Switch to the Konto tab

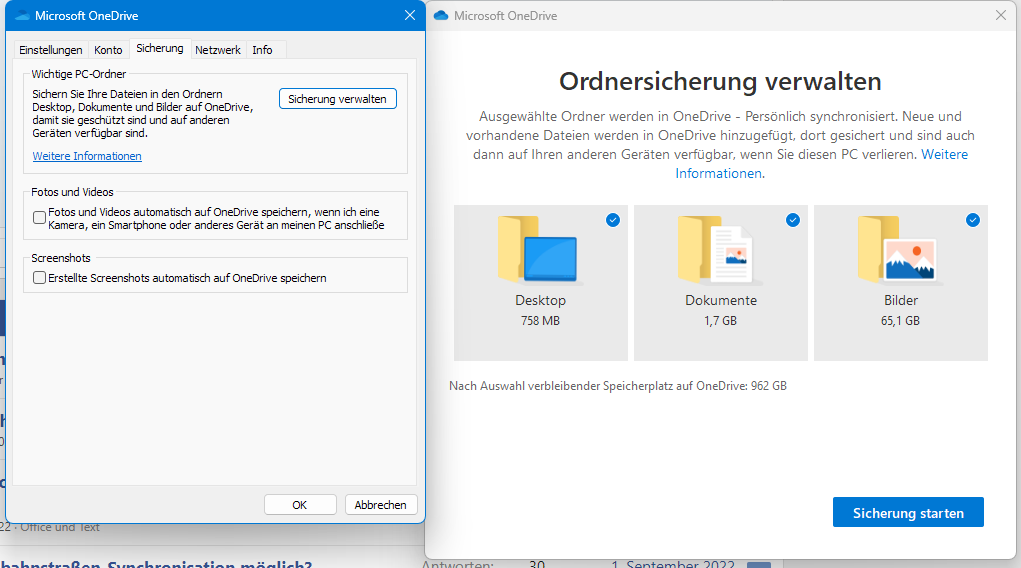click(x=108, y=50)
